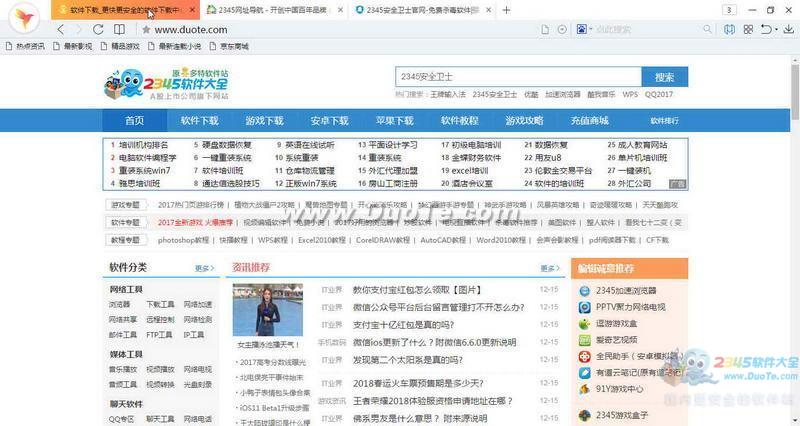
Task: Select the 软件下载 active orange tab
Action: pos(124,10)
